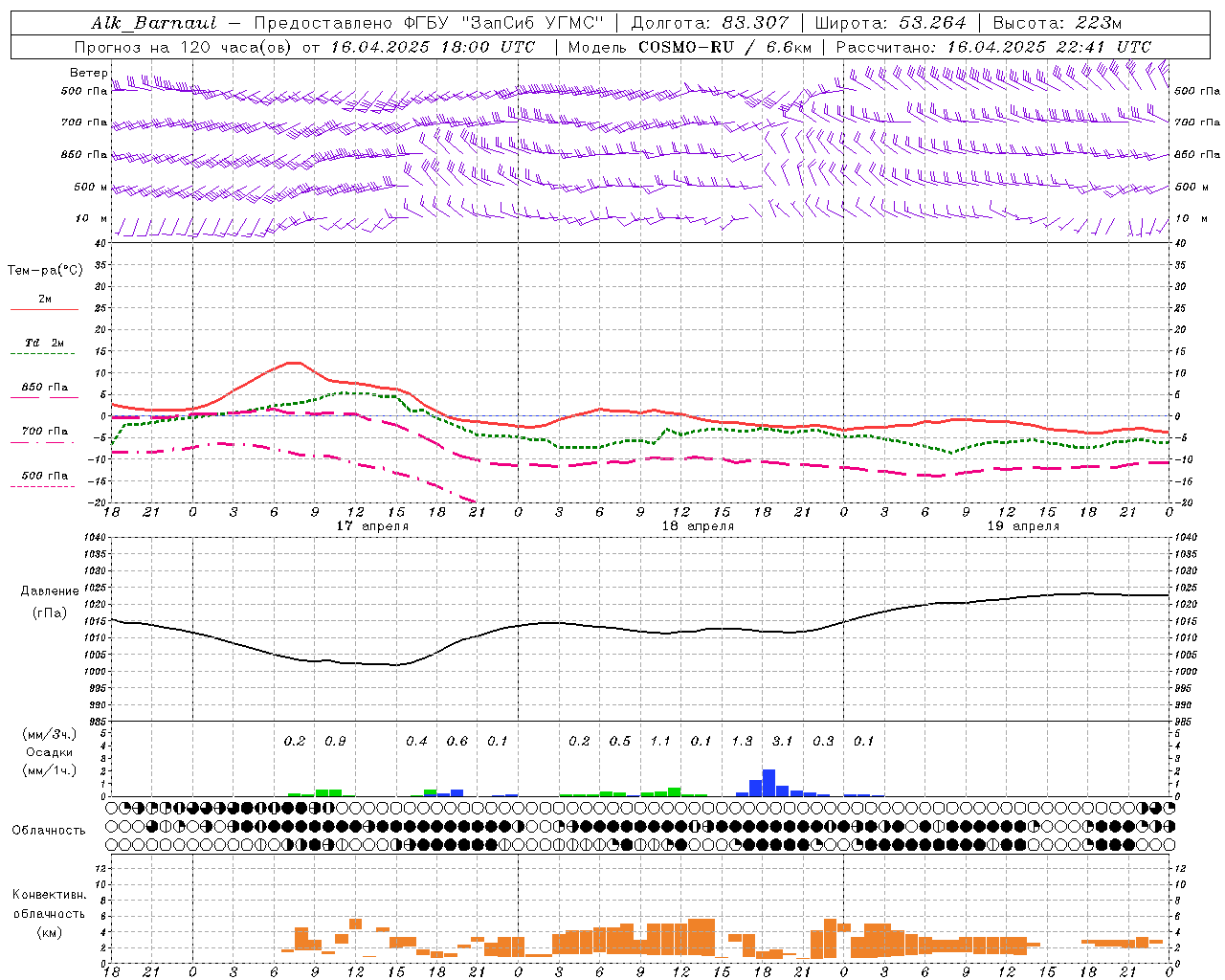Image resolution: width=1225 pixels, height=980 pixels.
Task: Click the pink dashed 700 гПа legend line
Action: (x=42, y=442)
